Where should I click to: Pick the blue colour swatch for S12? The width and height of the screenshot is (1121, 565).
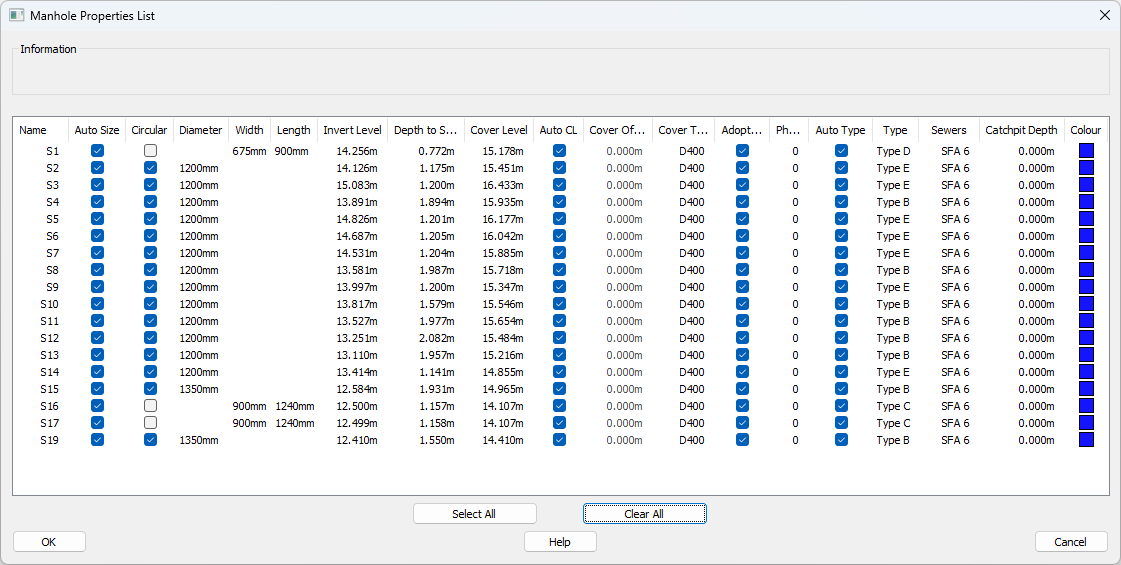click(x=1086, y=338)
